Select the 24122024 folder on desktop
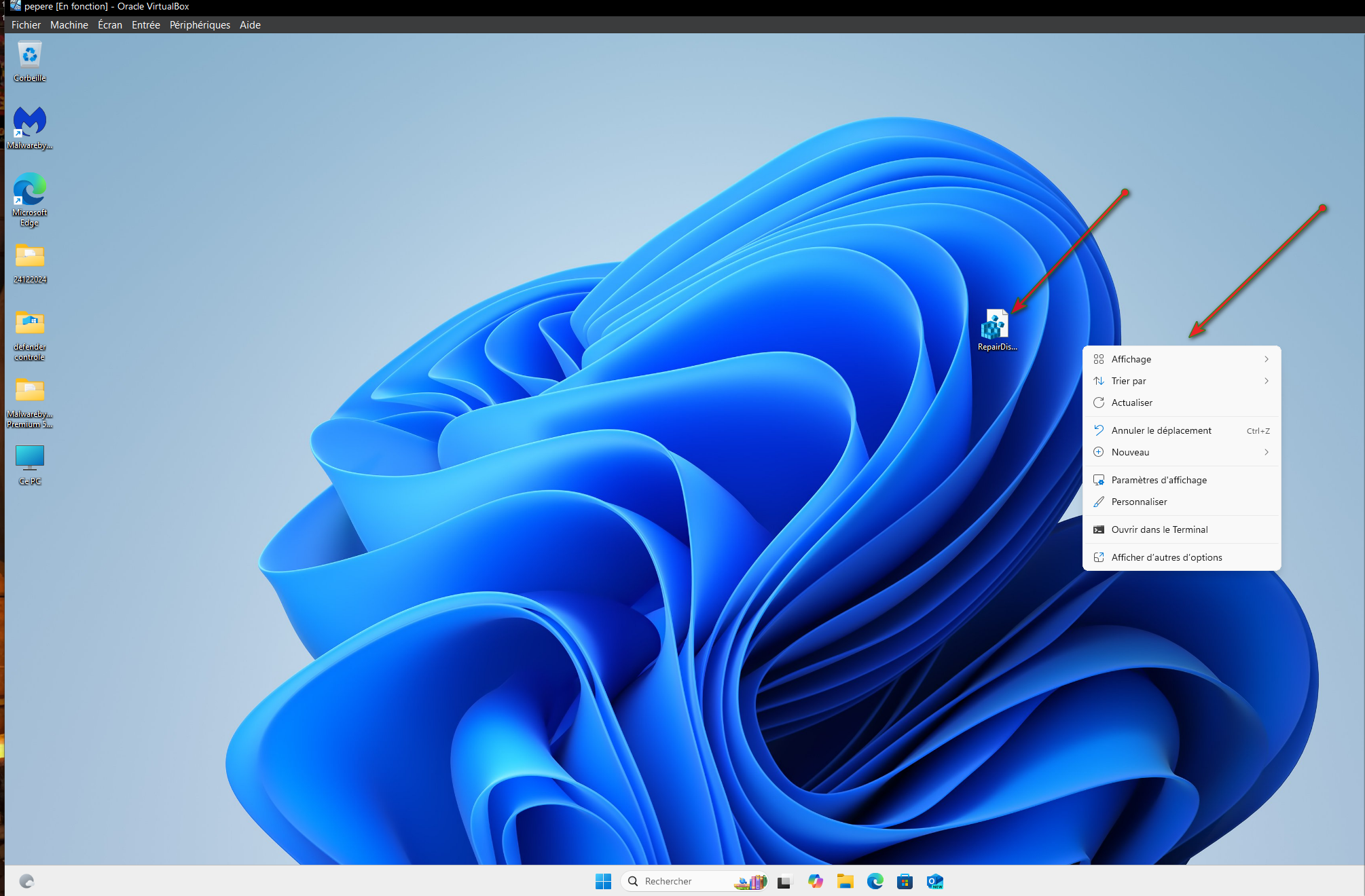The width and height of the screenshot is (1365, 896). point(30,263)
